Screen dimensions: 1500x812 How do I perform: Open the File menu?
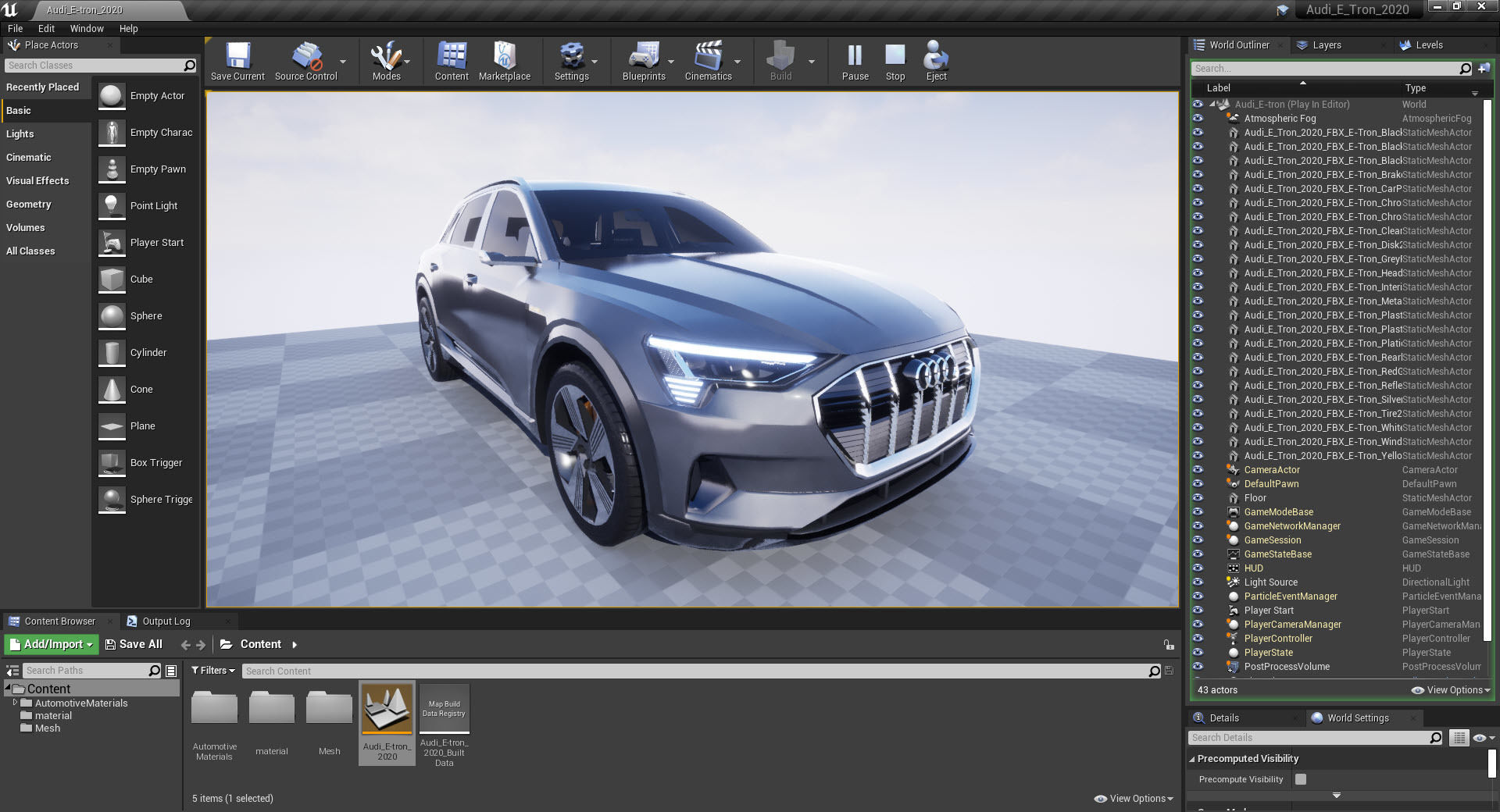[16, 28]
